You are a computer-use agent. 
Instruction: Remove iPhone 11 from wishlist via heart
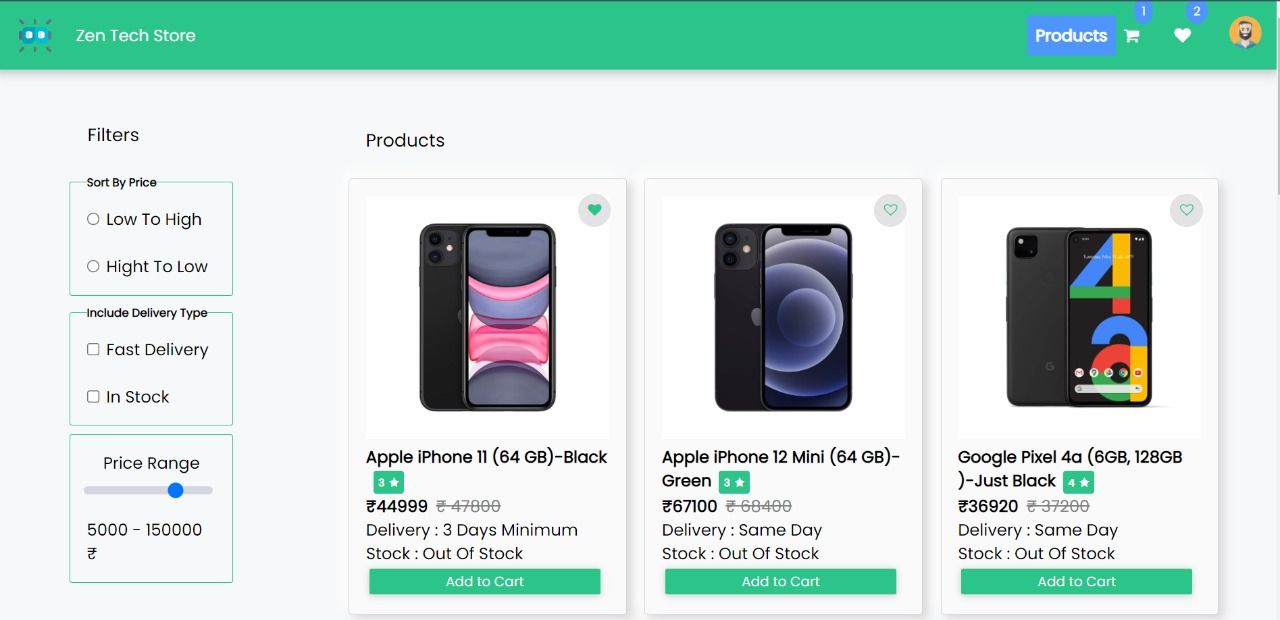595,210
